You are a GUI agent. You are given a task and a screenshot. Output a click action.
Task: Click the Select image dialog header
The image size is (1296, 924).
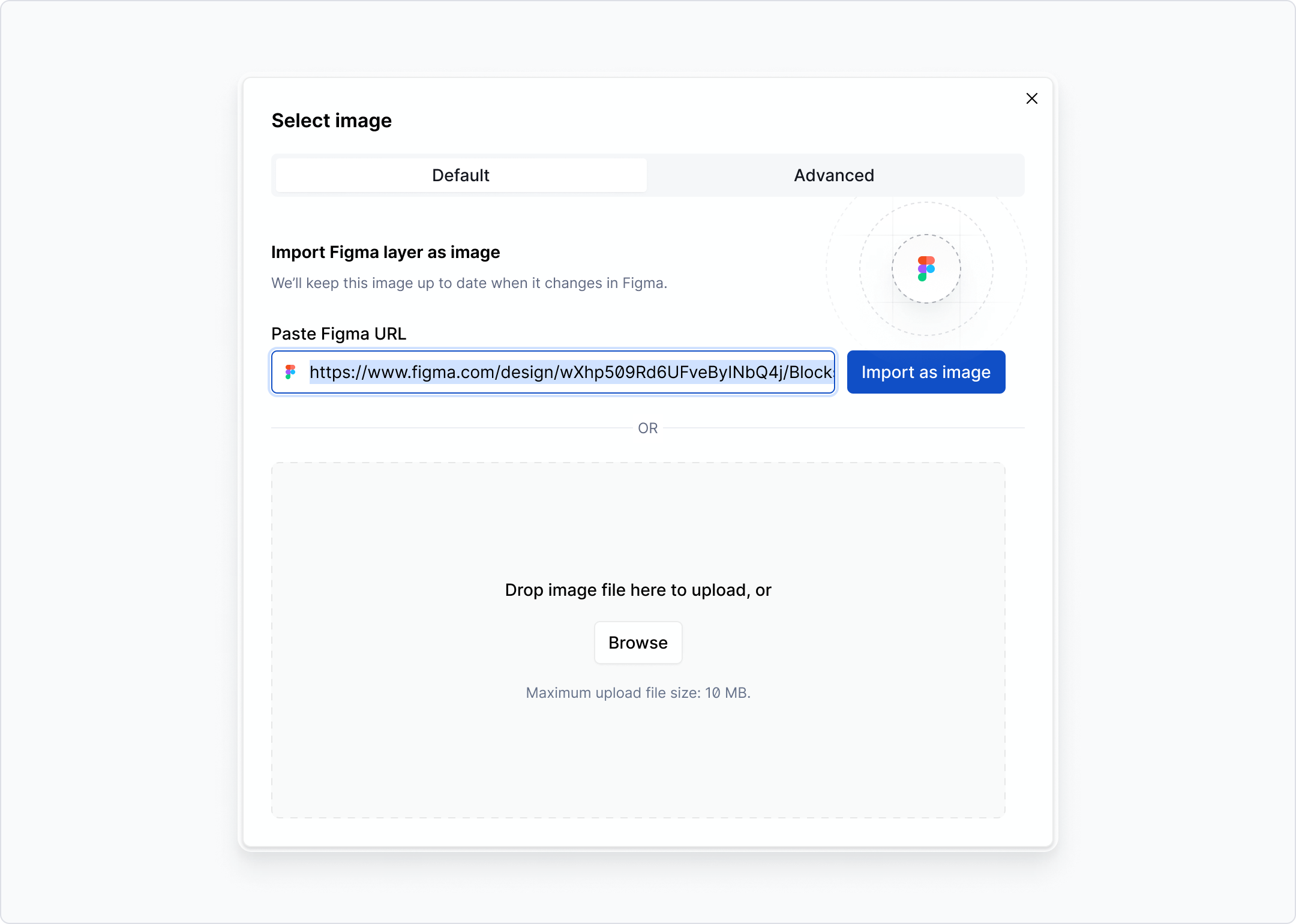coord(331,120)
